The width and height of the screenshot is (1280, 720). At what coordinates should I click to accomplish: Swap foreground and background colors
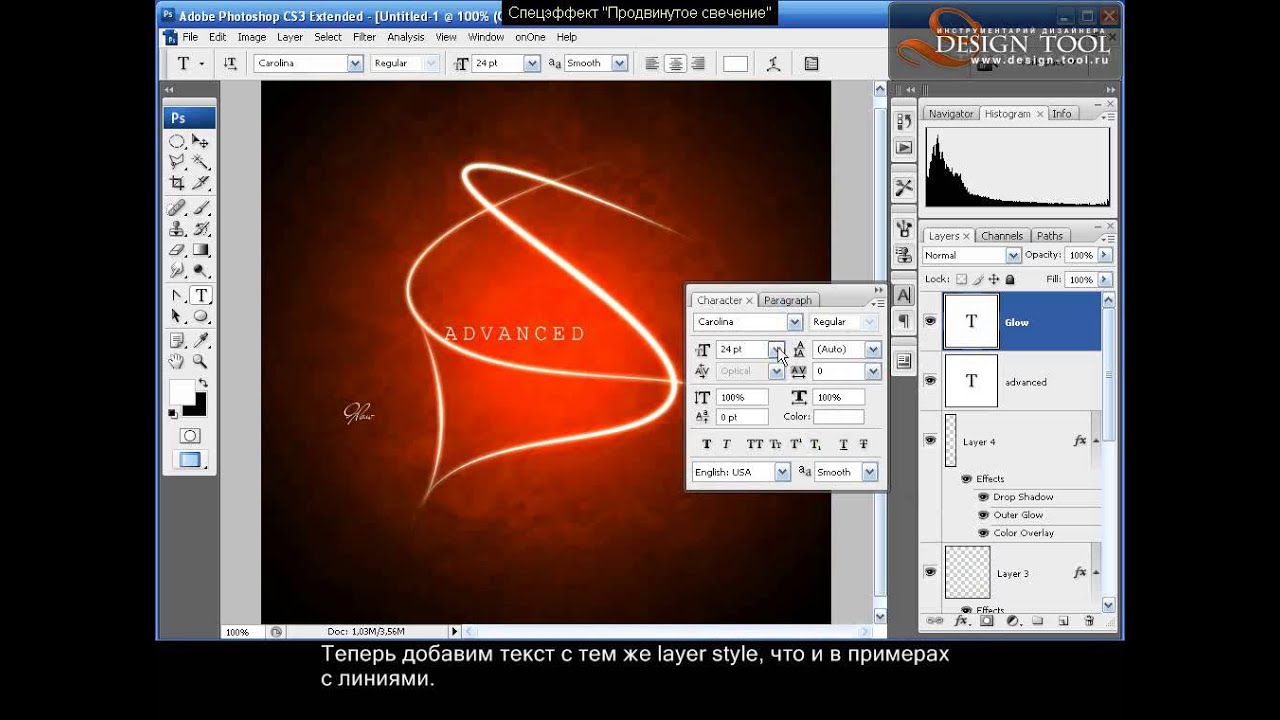(203, 383)
